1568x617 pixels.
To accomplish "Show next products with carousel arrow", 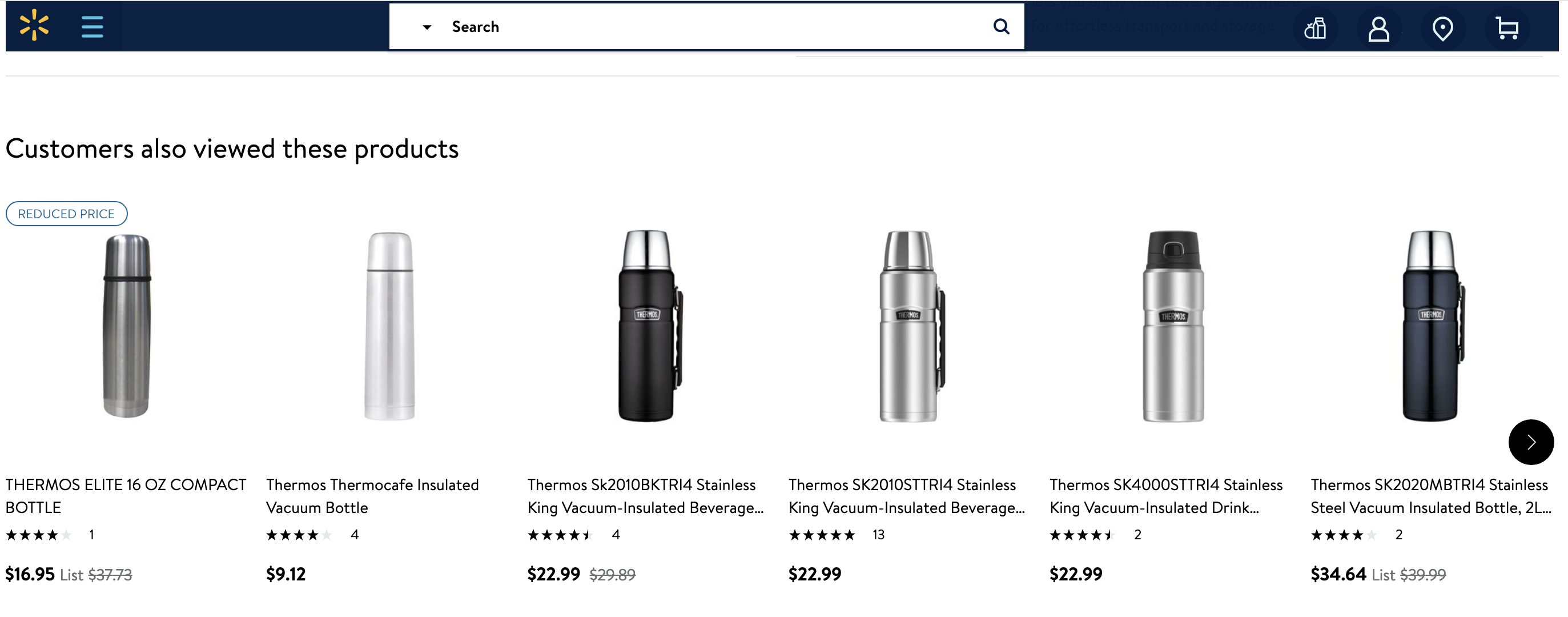I will (x=1530, y=442).
